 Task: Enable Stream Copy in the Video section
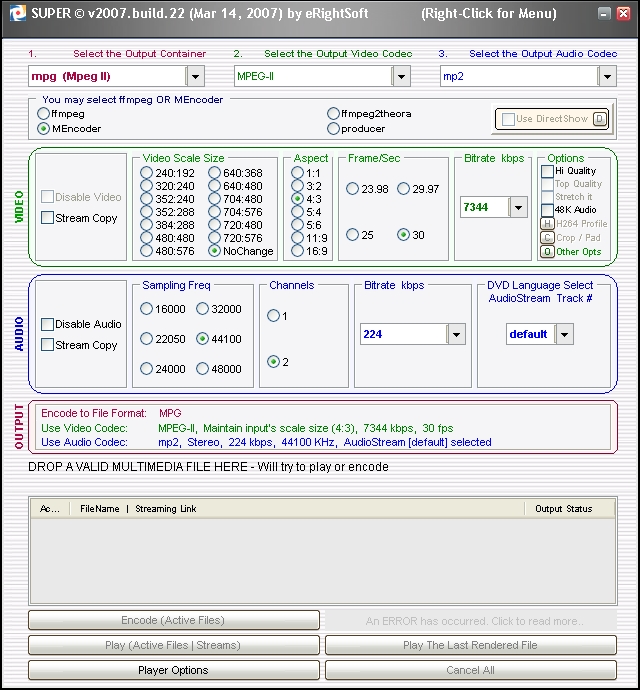[47, 218]
